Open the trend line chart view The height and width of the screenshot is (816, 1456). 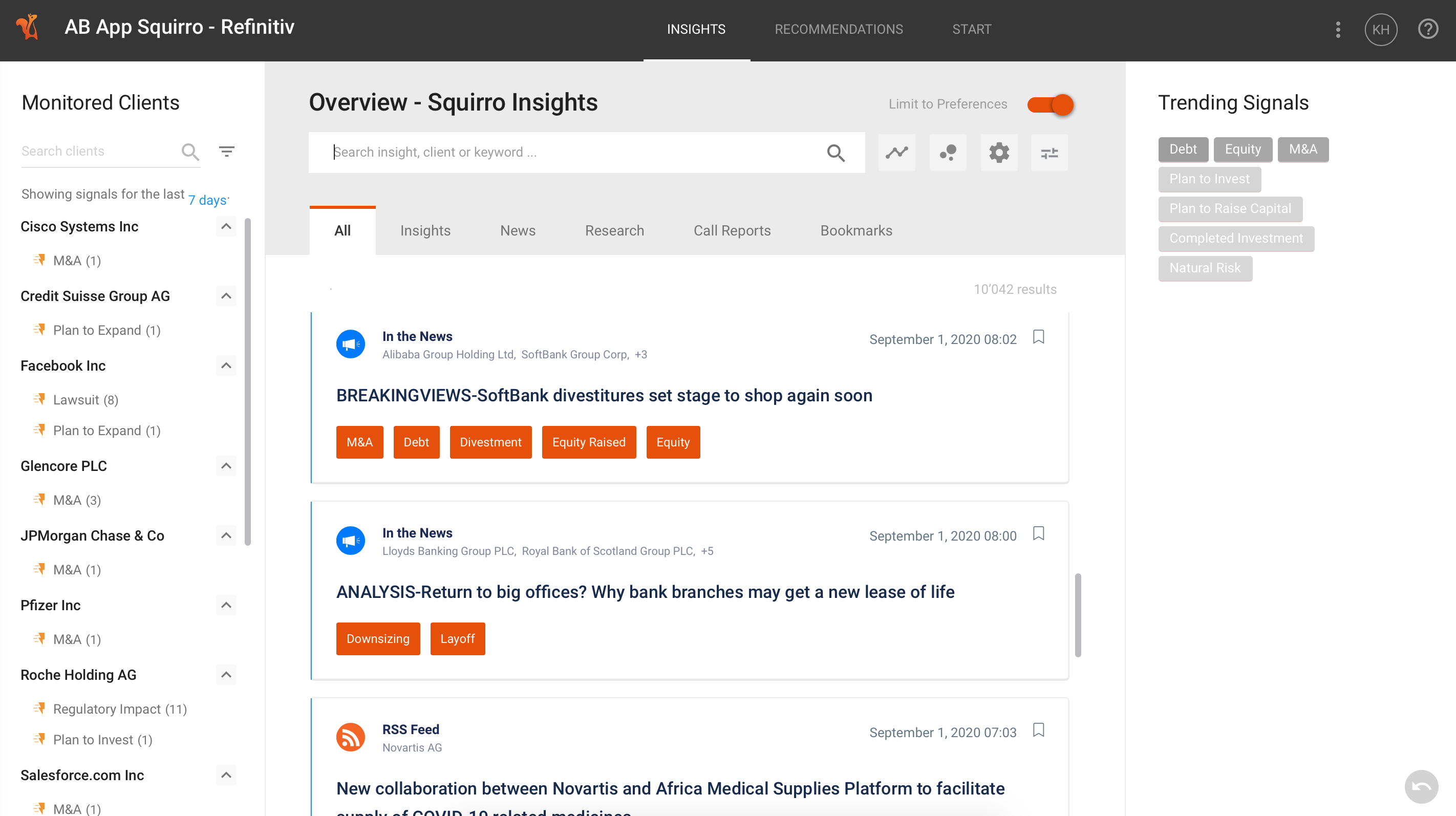tap(896, 153)
